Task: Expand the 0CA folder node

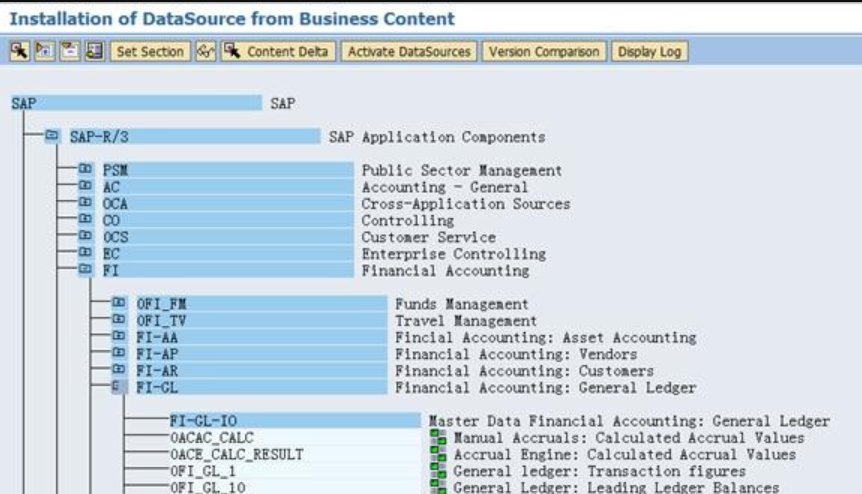Action: click(x=85, y=202)
